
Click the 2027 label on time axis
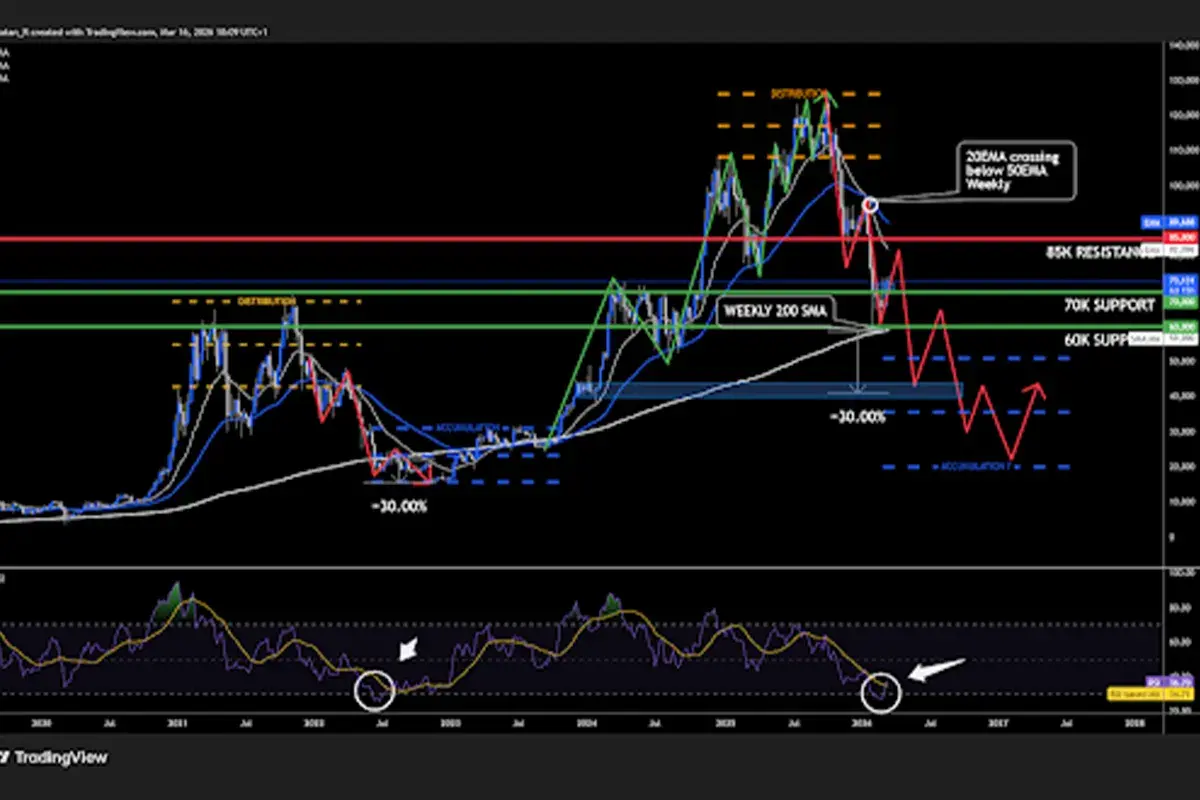pos(997,719)
